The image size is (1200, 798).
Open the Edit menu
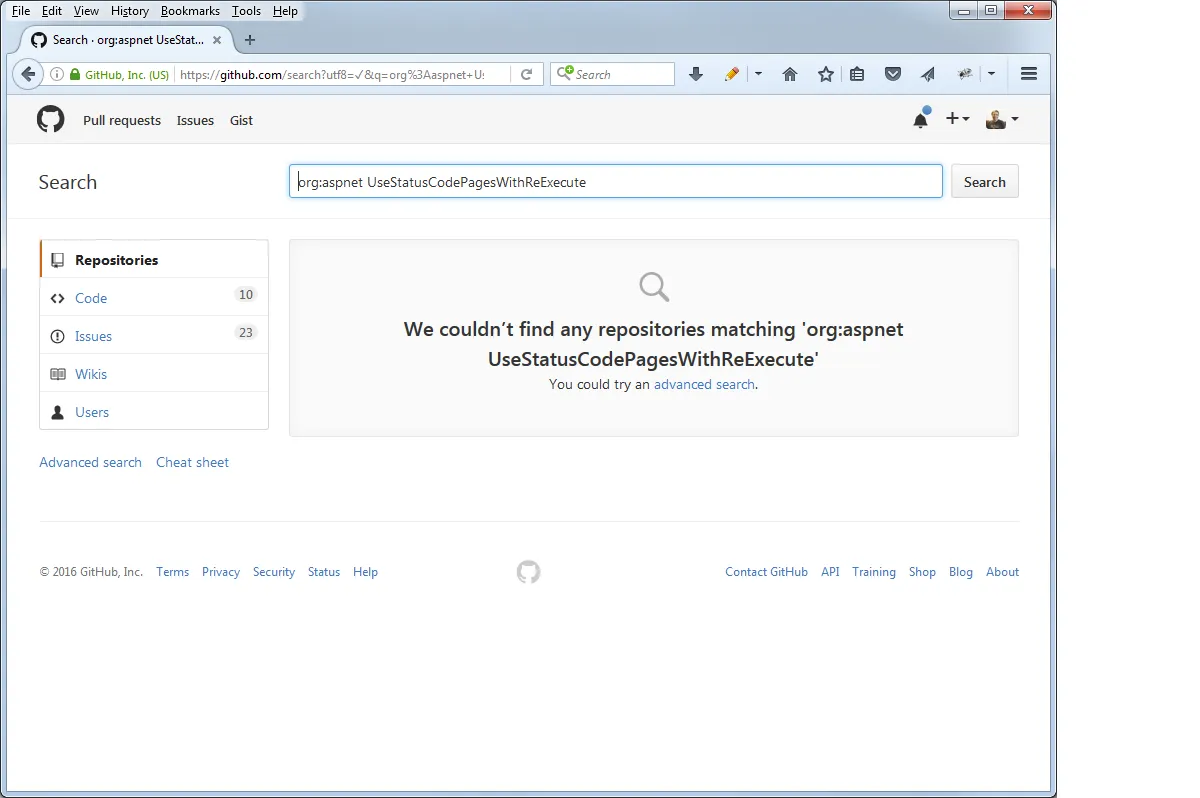(x=52, y=11)
